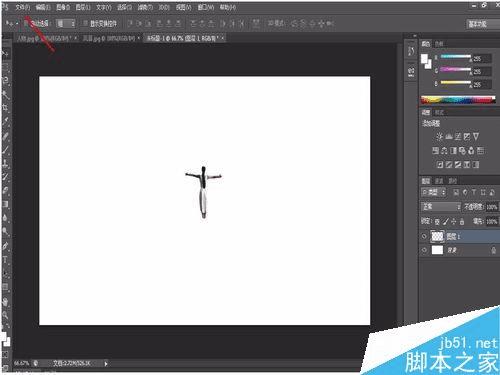Add a Brightness/Contrast adjustment

click(440, 136)
